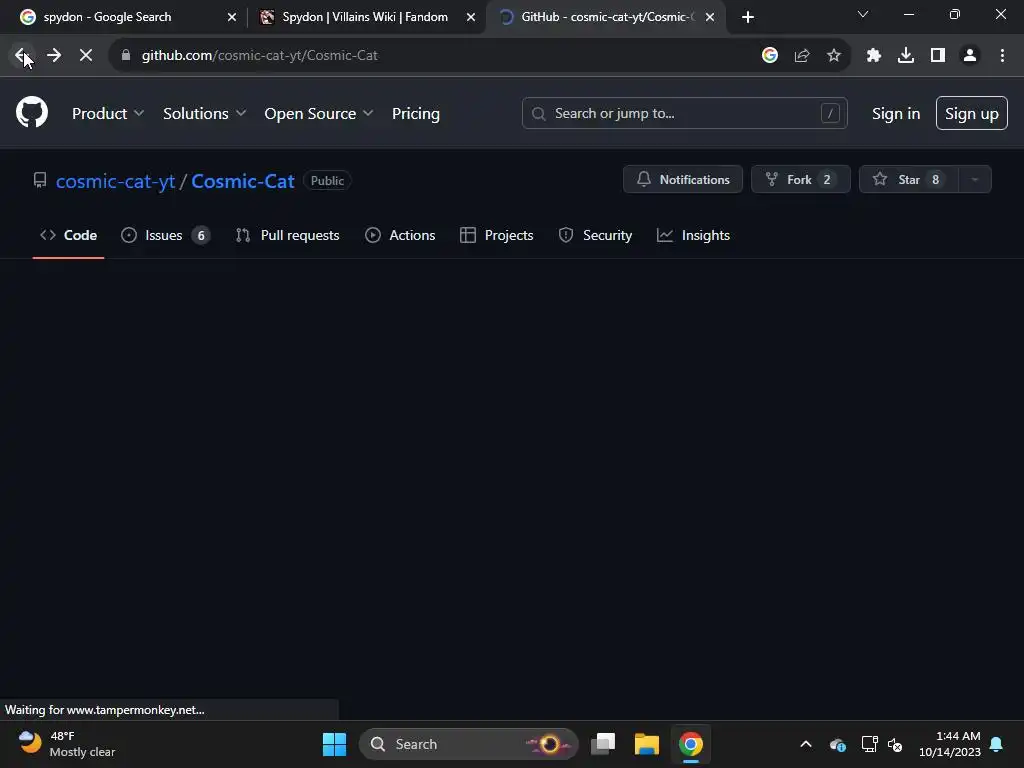
Task: Click the network tray icon
Action: point(869,744)
